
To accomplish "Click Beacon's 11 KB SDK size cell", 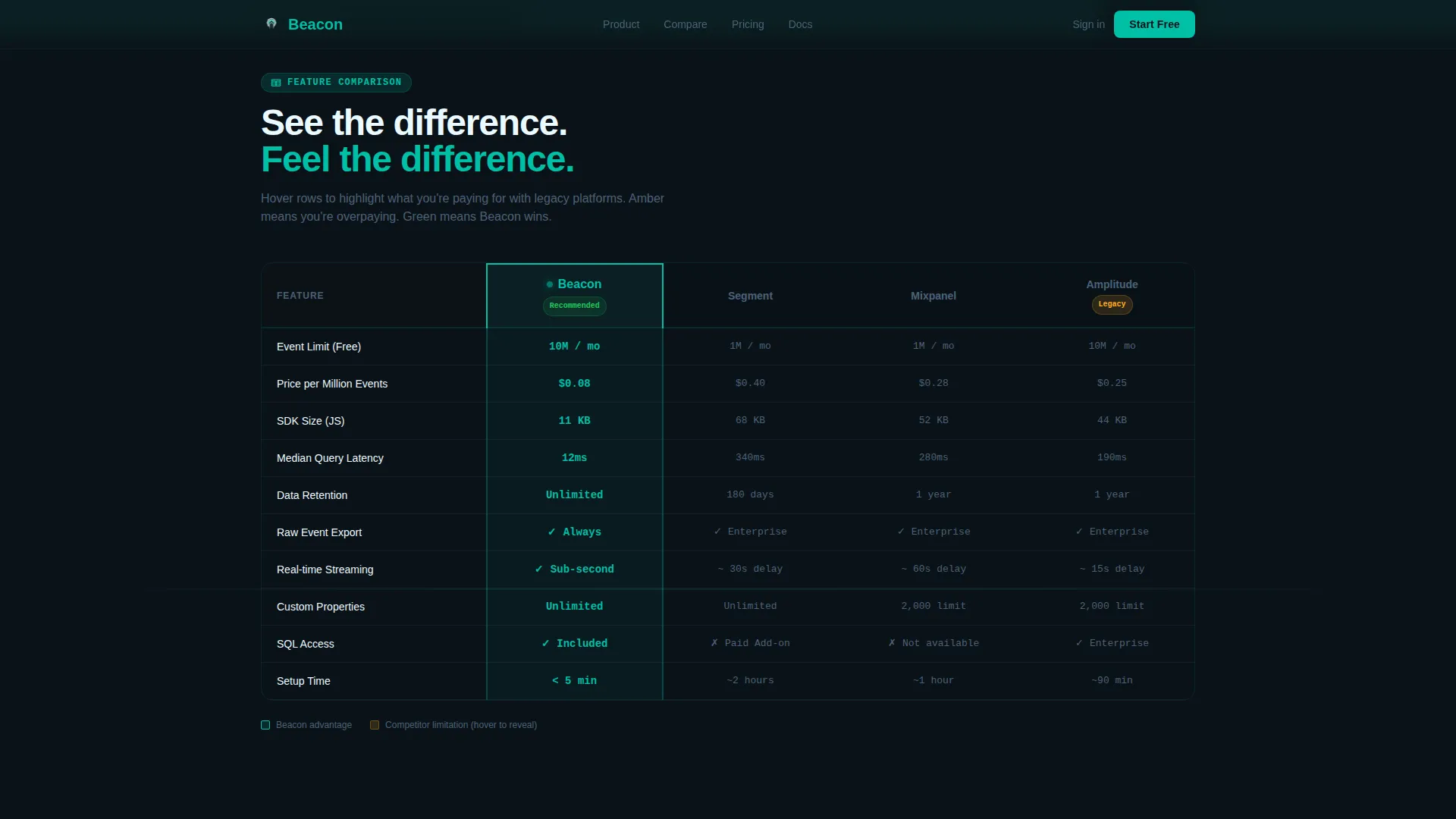I will click(575, 421).
